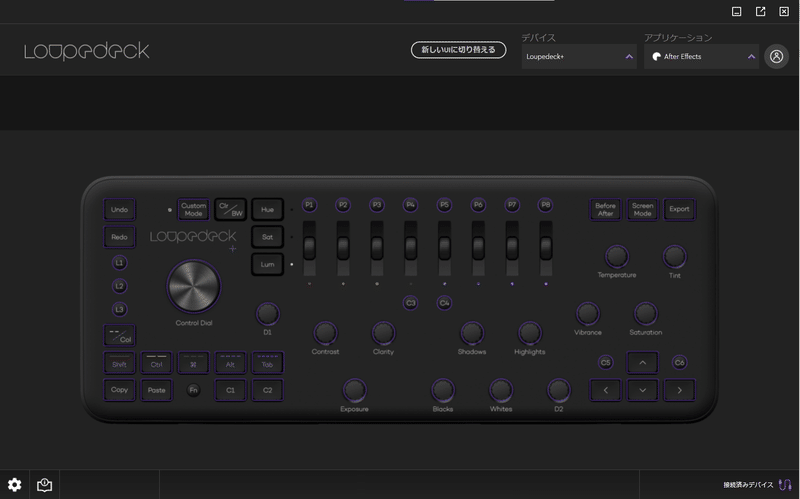Screen dimensions: 800x499
Task: Click the C1 key
Action: click(x=231, y=390)
